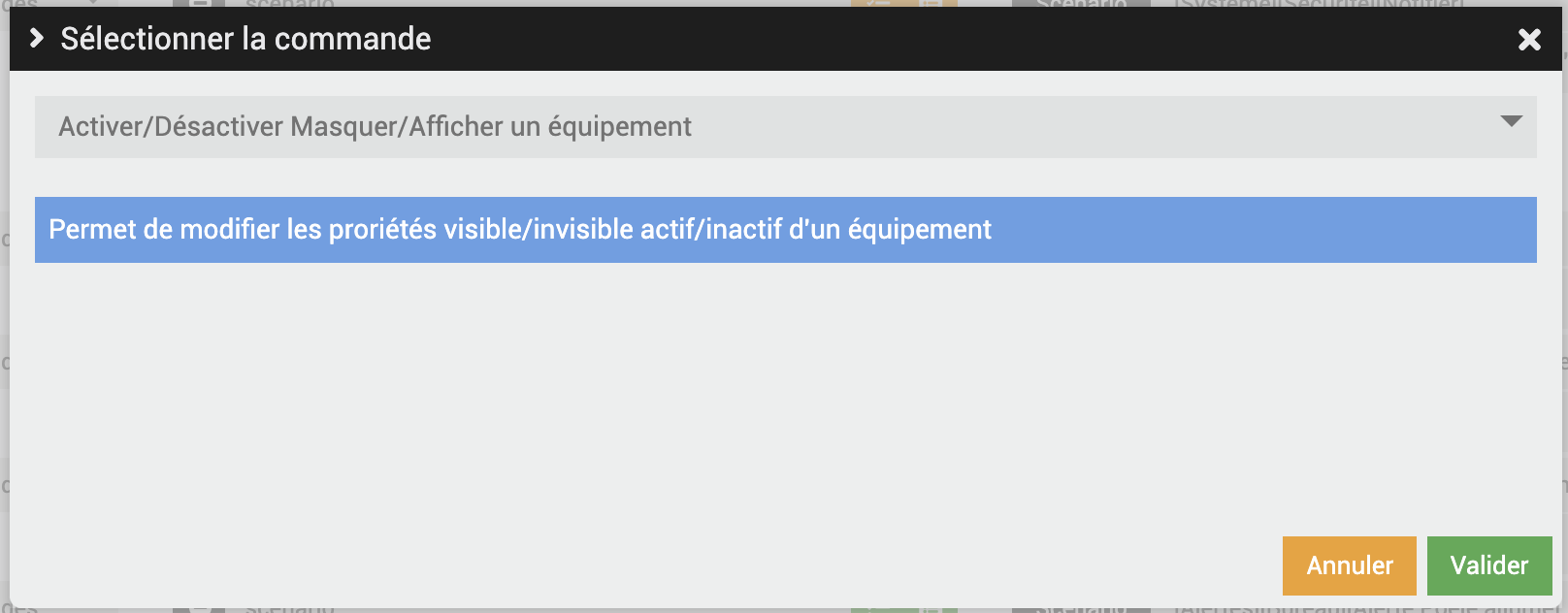Click the small grey icon behind the dialog top-left
Screen dimensions: 1568x613
coord(199,4)
